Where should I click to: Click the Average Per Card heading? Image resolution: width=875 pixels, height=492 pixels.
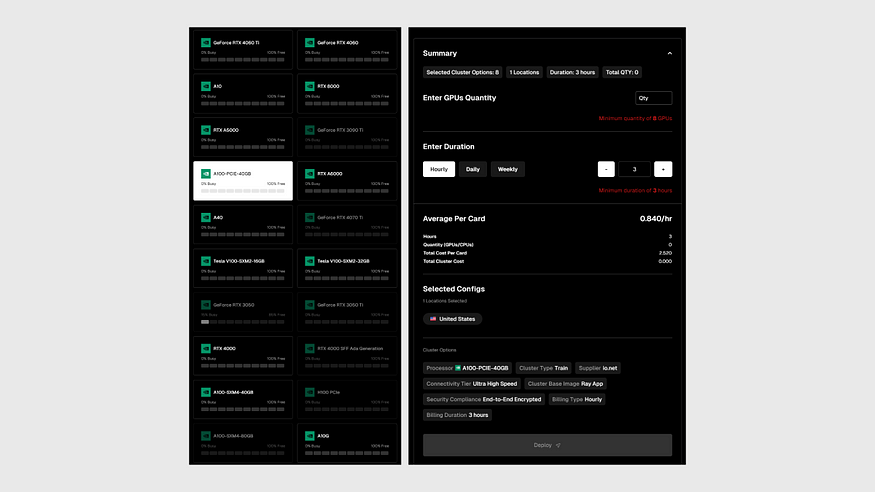(454, 219)
